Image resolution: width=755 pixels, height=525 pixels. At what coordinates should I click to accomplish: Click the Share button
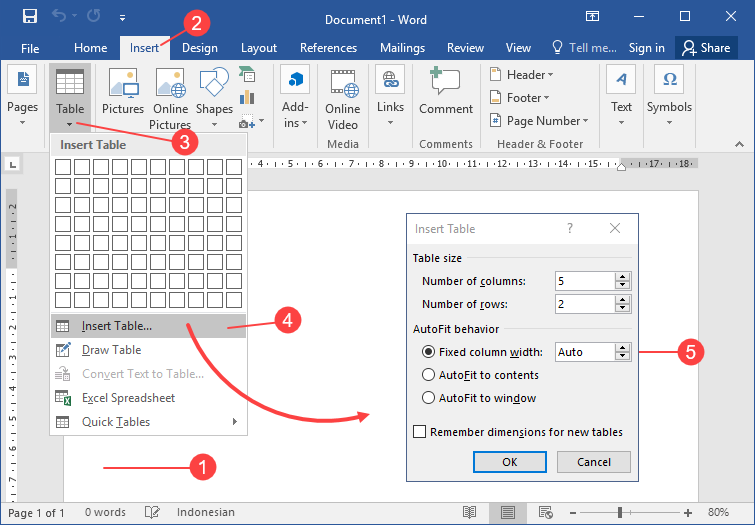click(706, 48)
